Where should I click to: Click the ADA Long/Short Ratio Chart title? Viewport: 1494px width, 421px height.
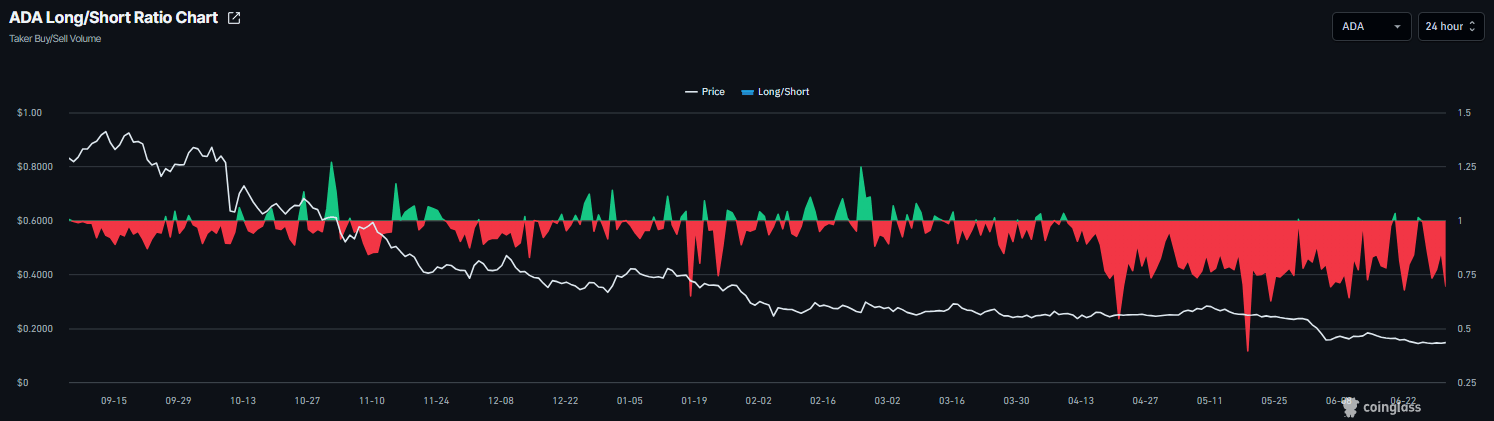pos(113,18)
